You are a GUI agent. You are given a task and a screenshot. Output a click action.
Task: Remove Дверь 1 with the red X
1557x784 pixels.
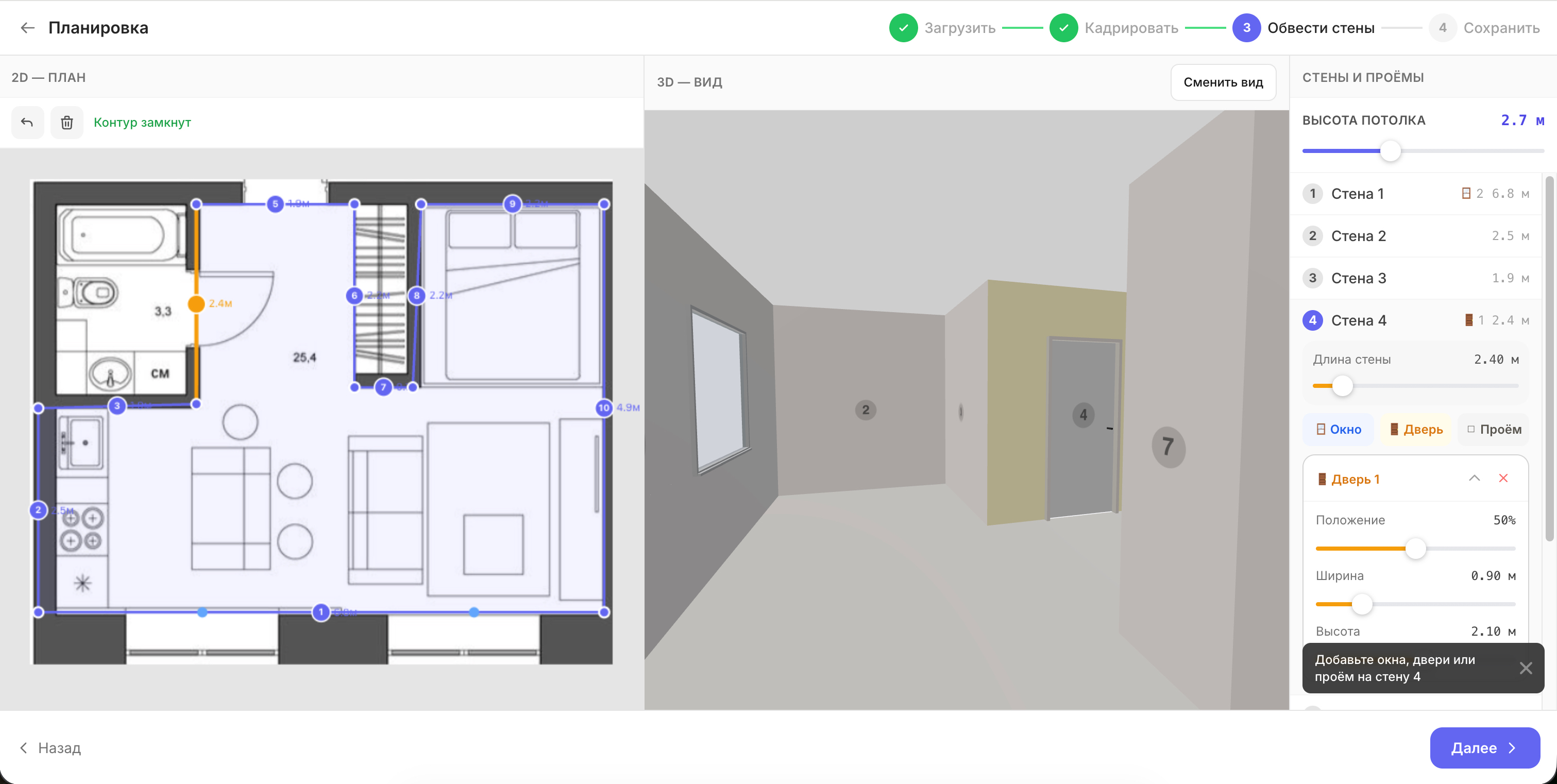pos(1503,478)
